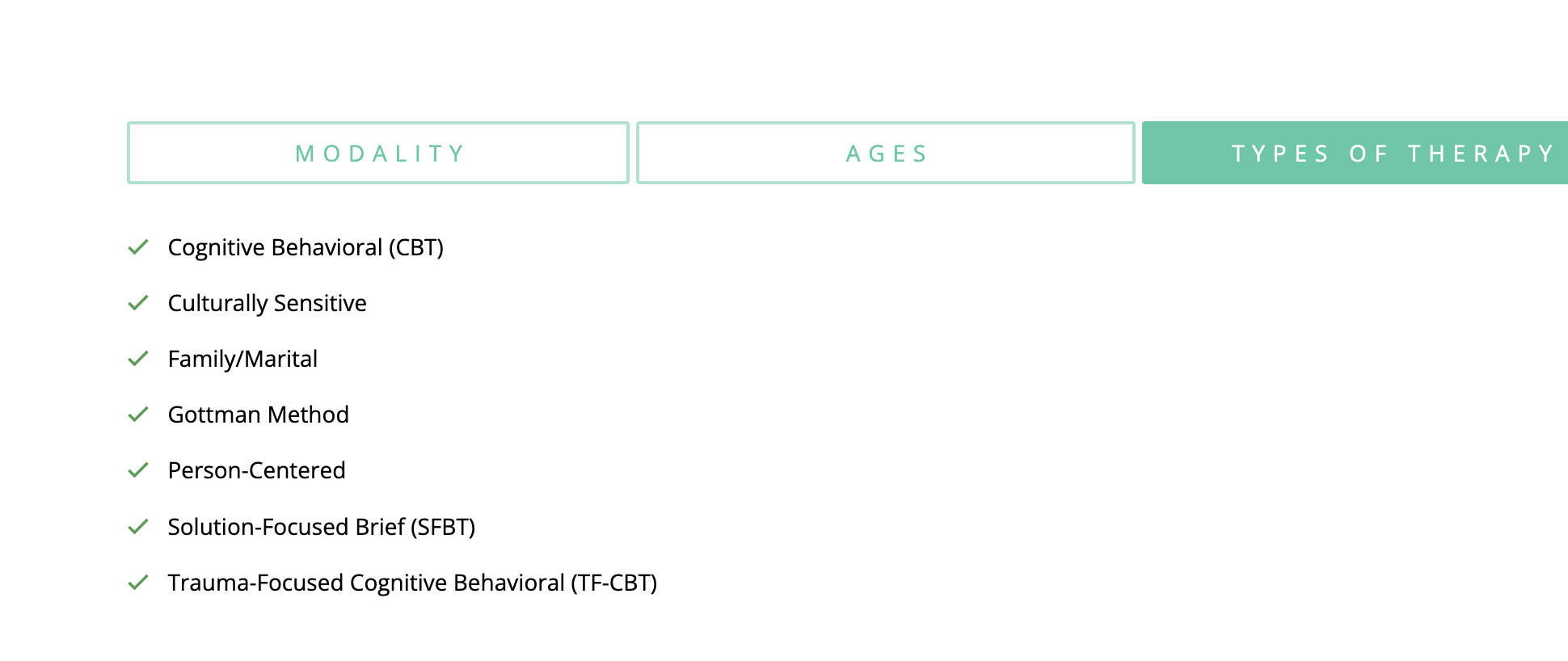Screen dimensions: 1568x661
Task: Click the checkmark beside Gottman Method
Action: [138, 415]
